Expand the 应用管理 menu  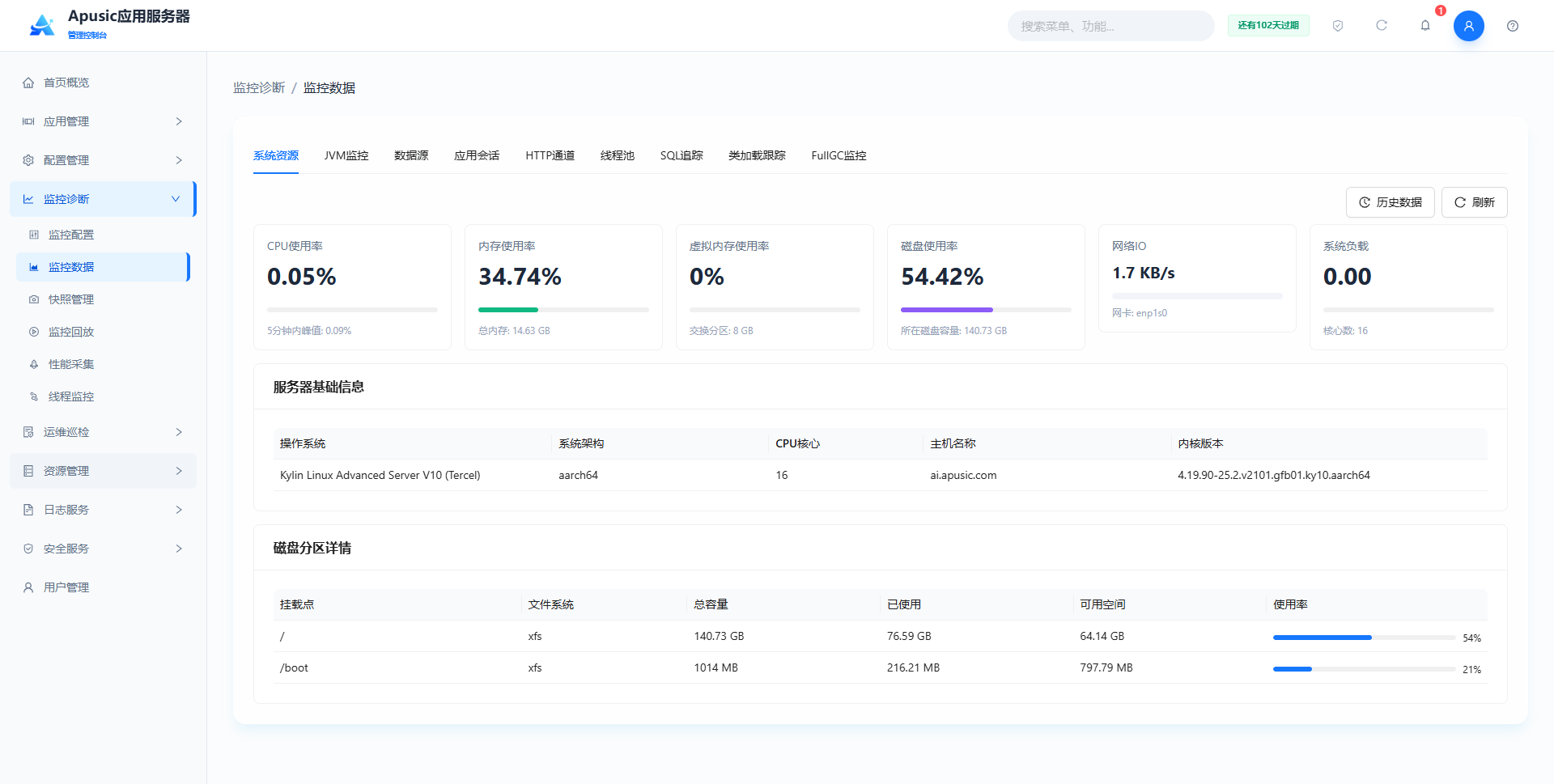(103, 121)
